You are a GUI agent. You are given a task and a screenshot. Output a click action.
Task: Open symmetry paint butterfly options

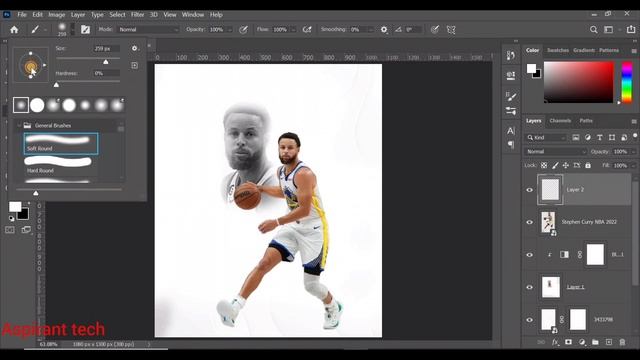pyautogui.click(x=451, y=29)
